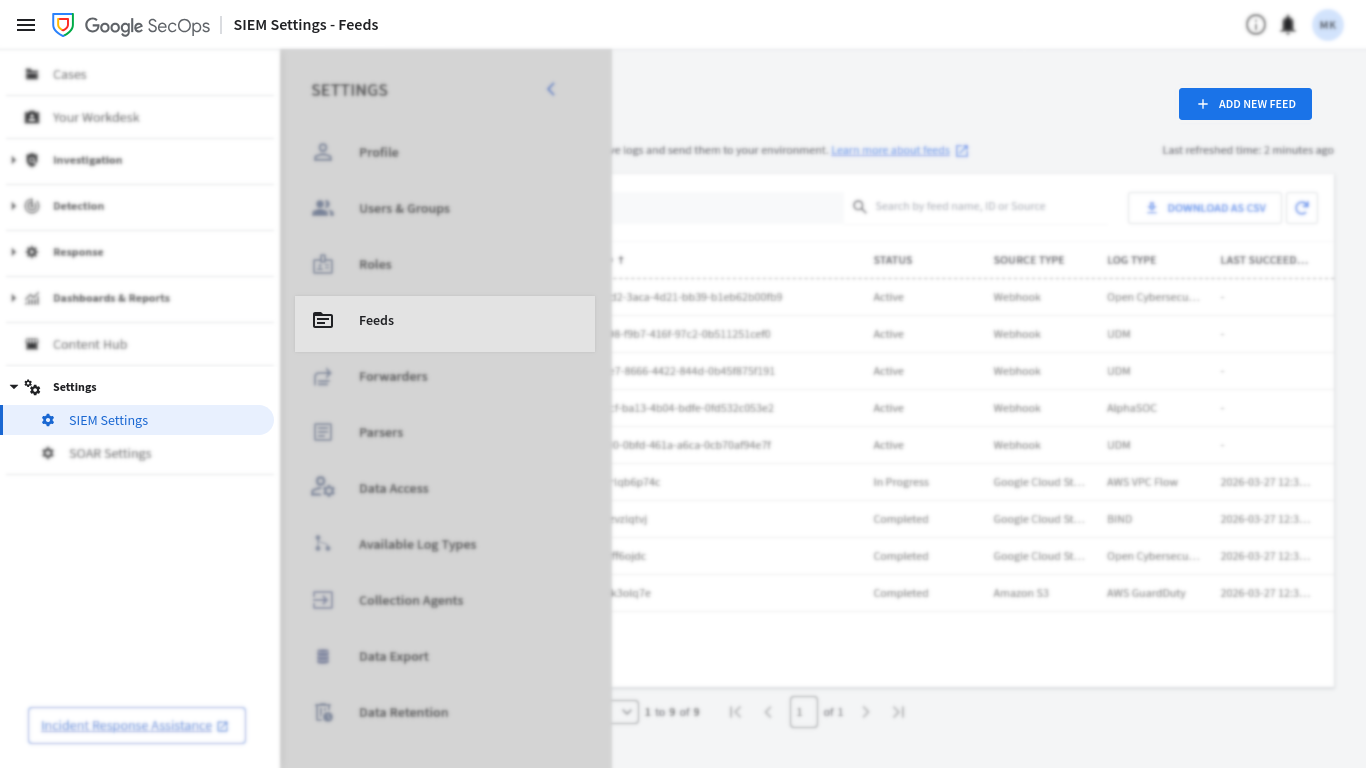Expand the Detection sidebar section
The height and width of the screenshot is (768, 1366).
point(12,206)
